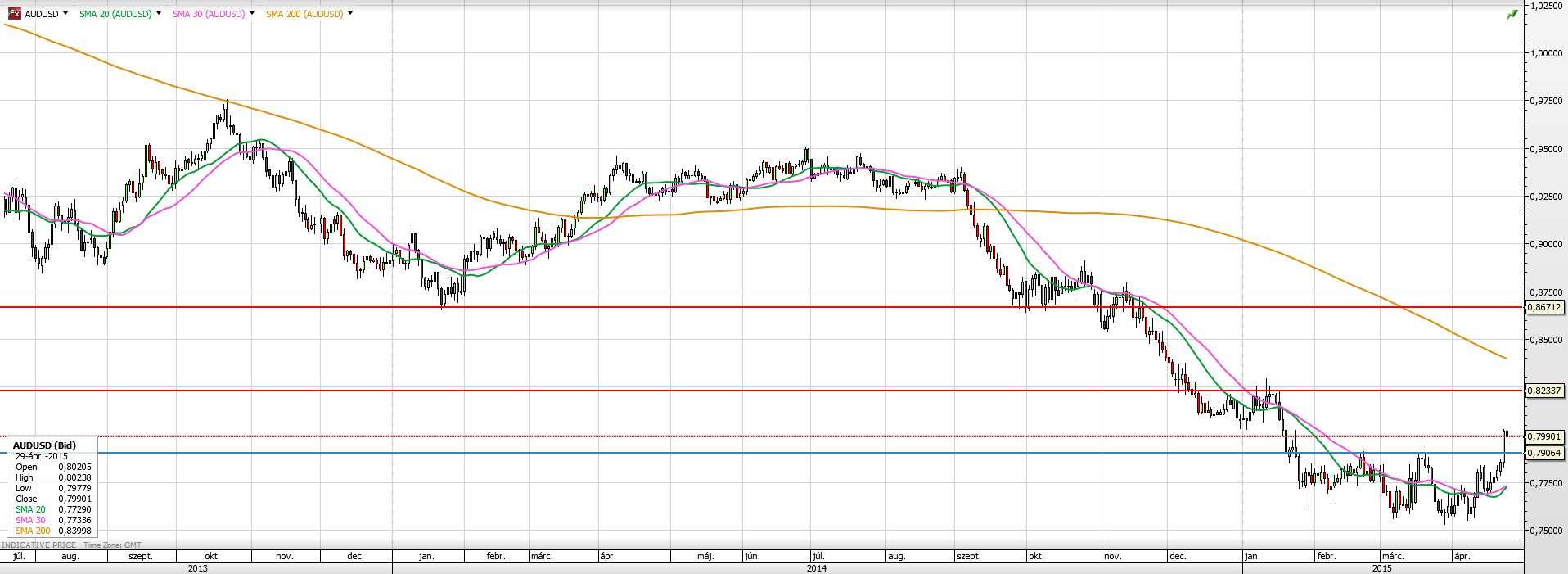Screen dimensions: 1568x574
Task: Click the current price tag 0,79901
Action: coord(1544,437)
